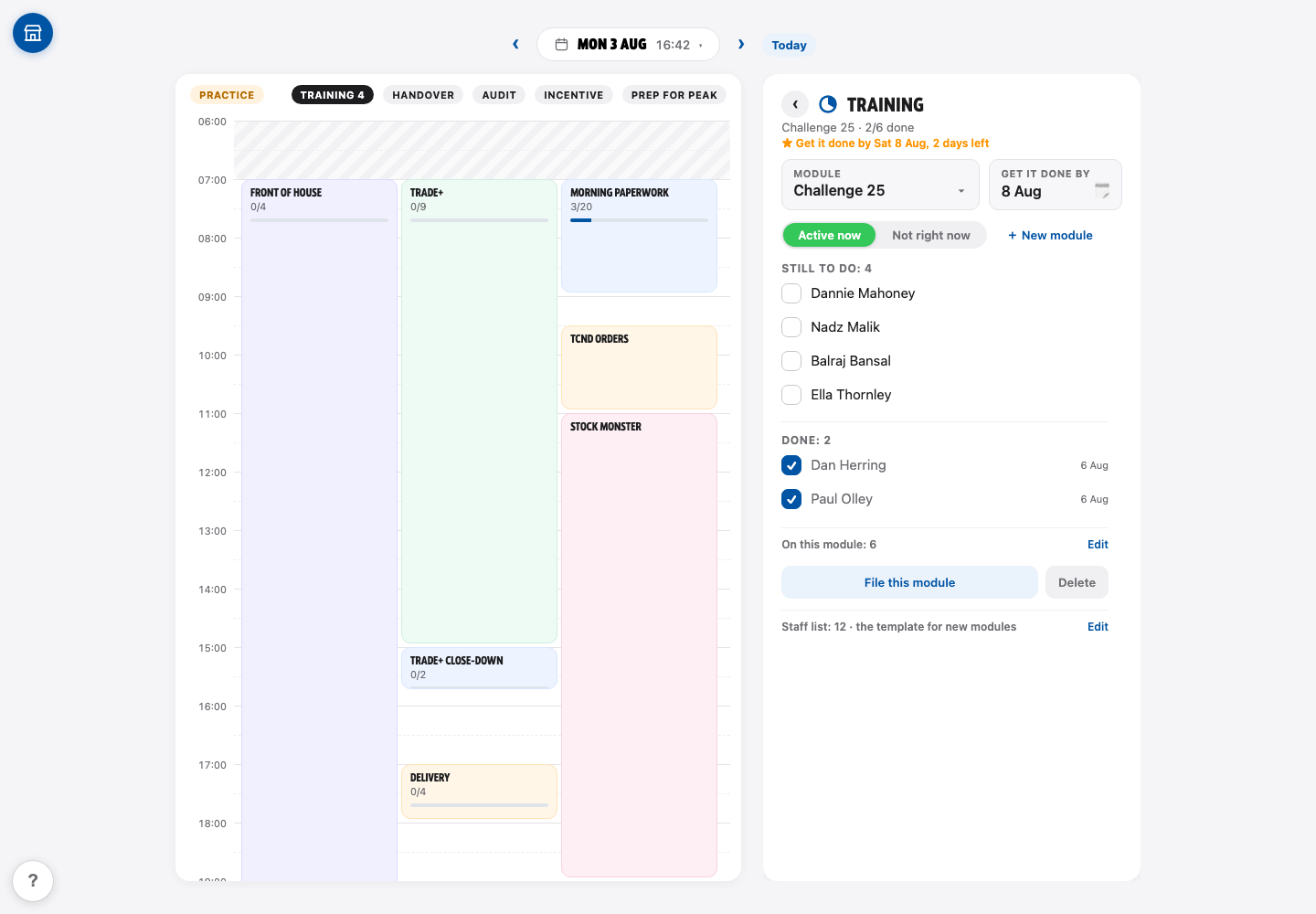1316x914 pixels.
Task: Go to the previous day arrow
Action: point(515,44)
